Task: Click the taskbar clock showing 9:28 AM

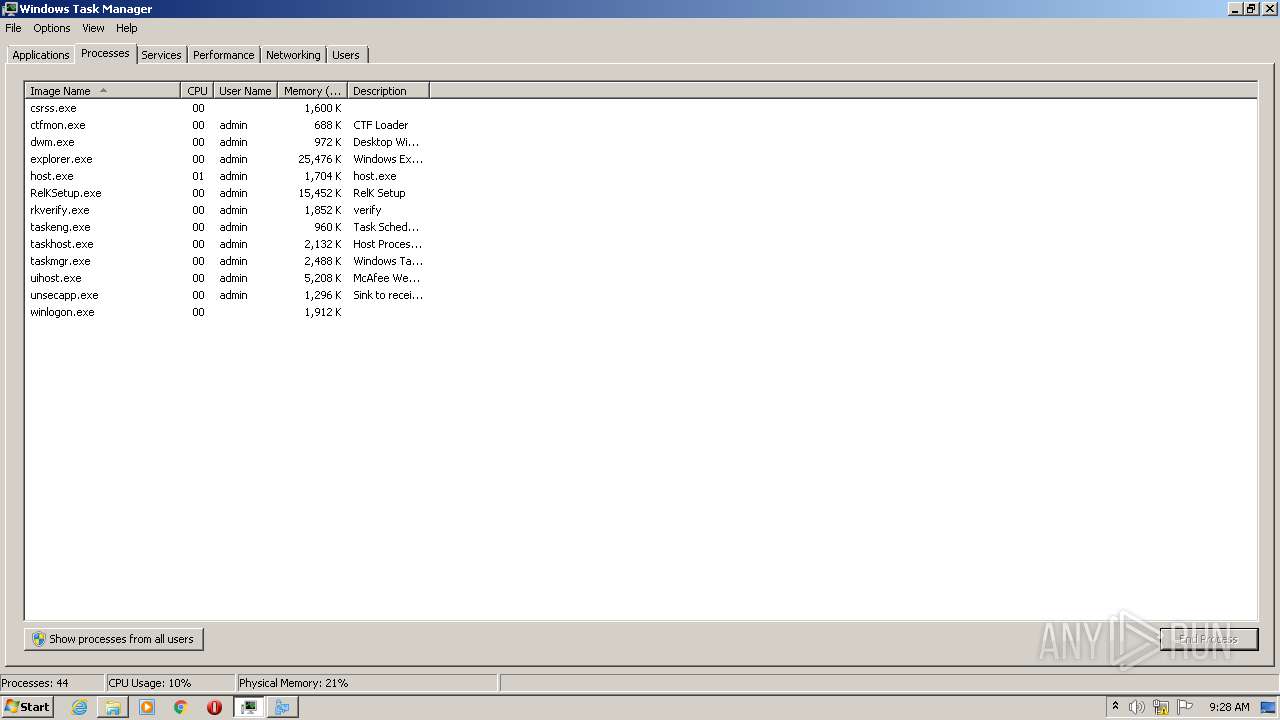Action: pyautogui.click(x=1229, y=707)
